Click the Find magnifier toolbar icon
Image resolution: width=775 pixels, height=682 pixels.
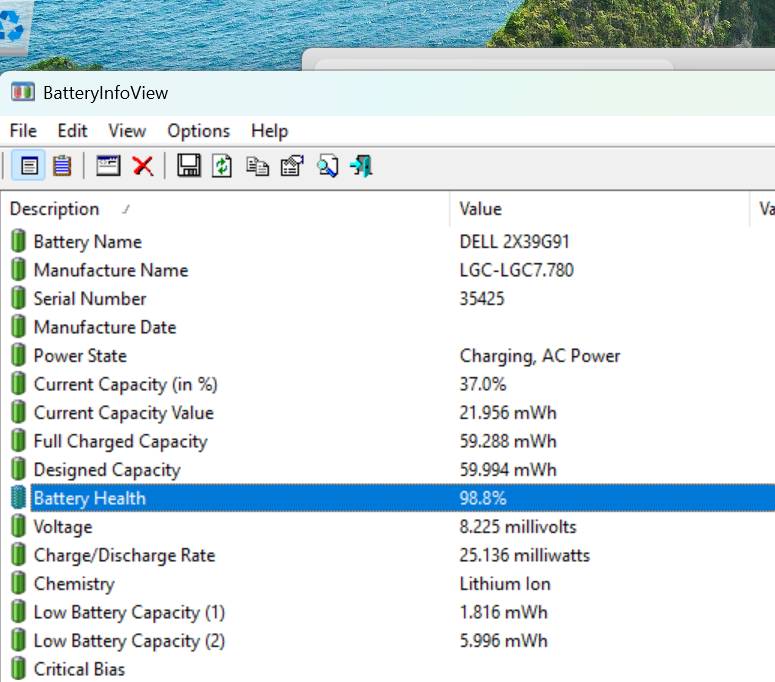328,166
